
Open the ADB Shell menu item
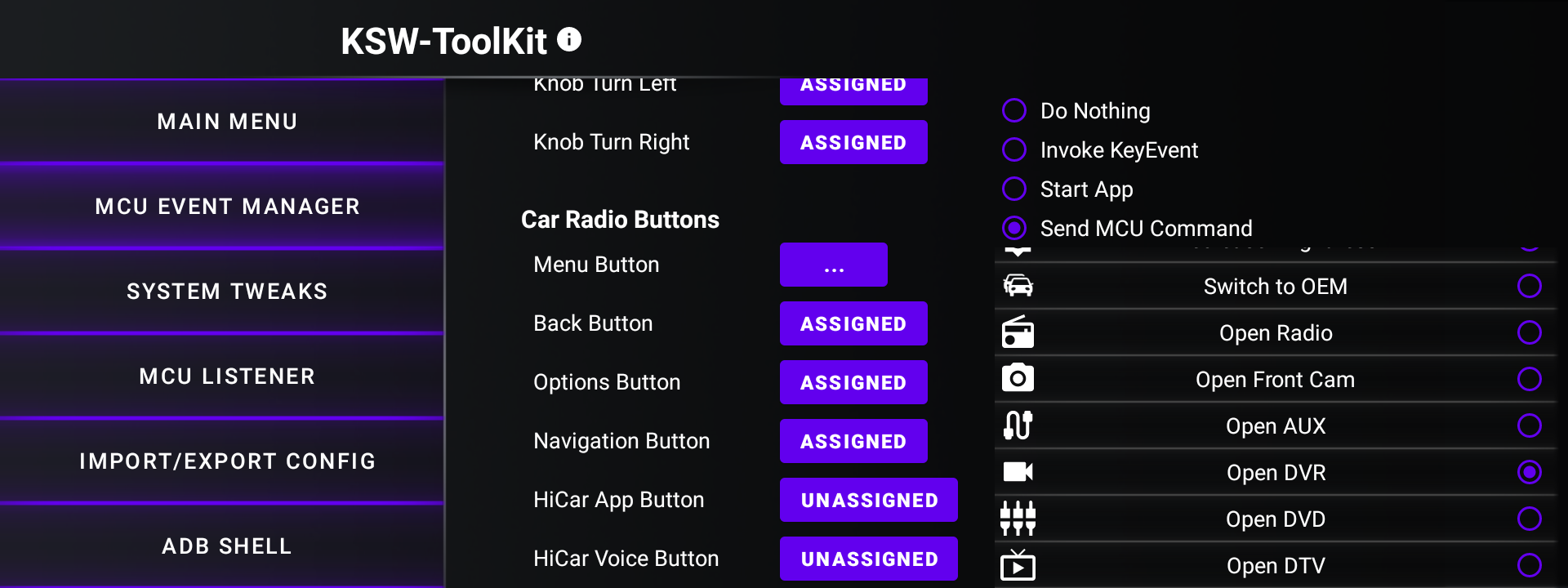pos(227,546)
